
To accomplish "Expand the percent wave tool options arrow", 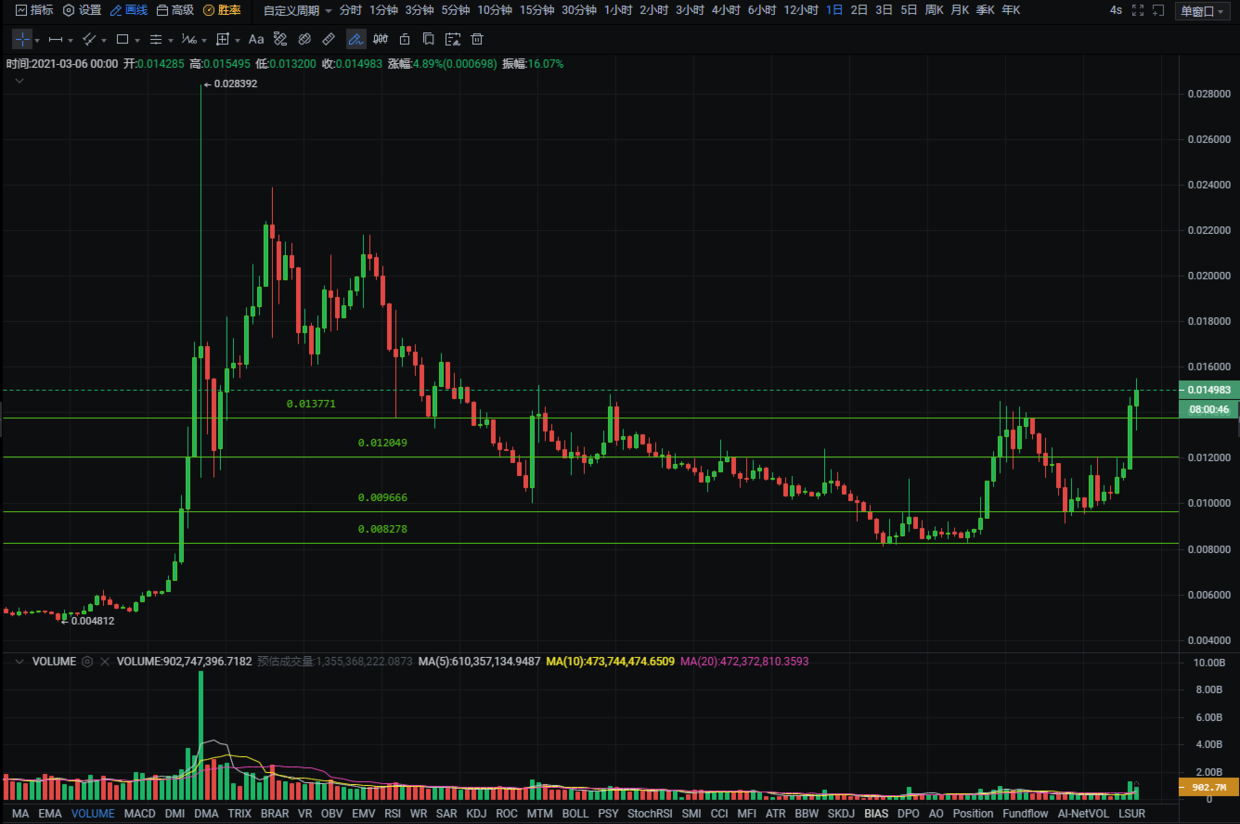I will tap(203, 40).
